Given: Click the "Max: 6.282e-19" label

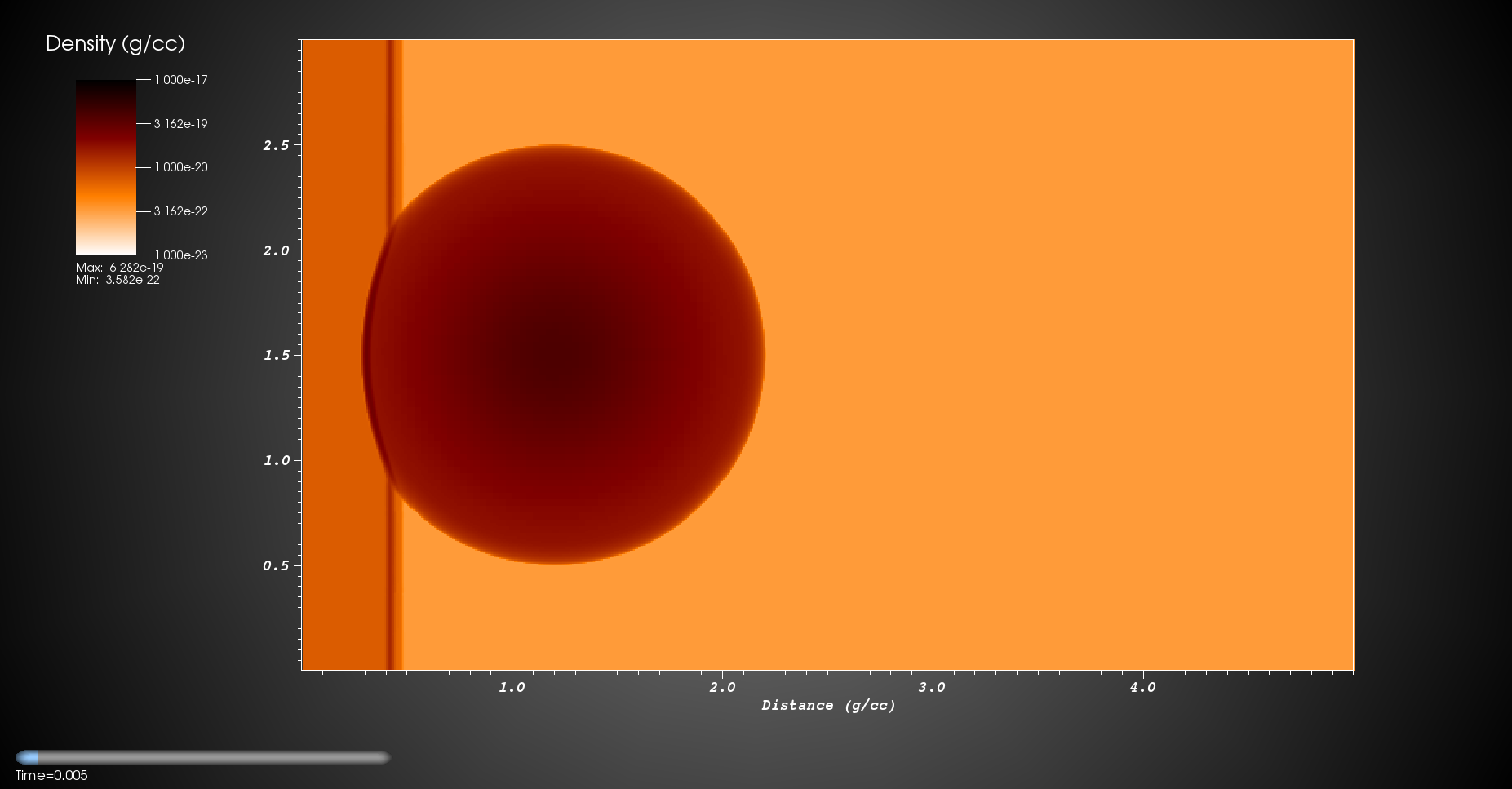Looking at the screenshot, I should click(x=120, y=267).
